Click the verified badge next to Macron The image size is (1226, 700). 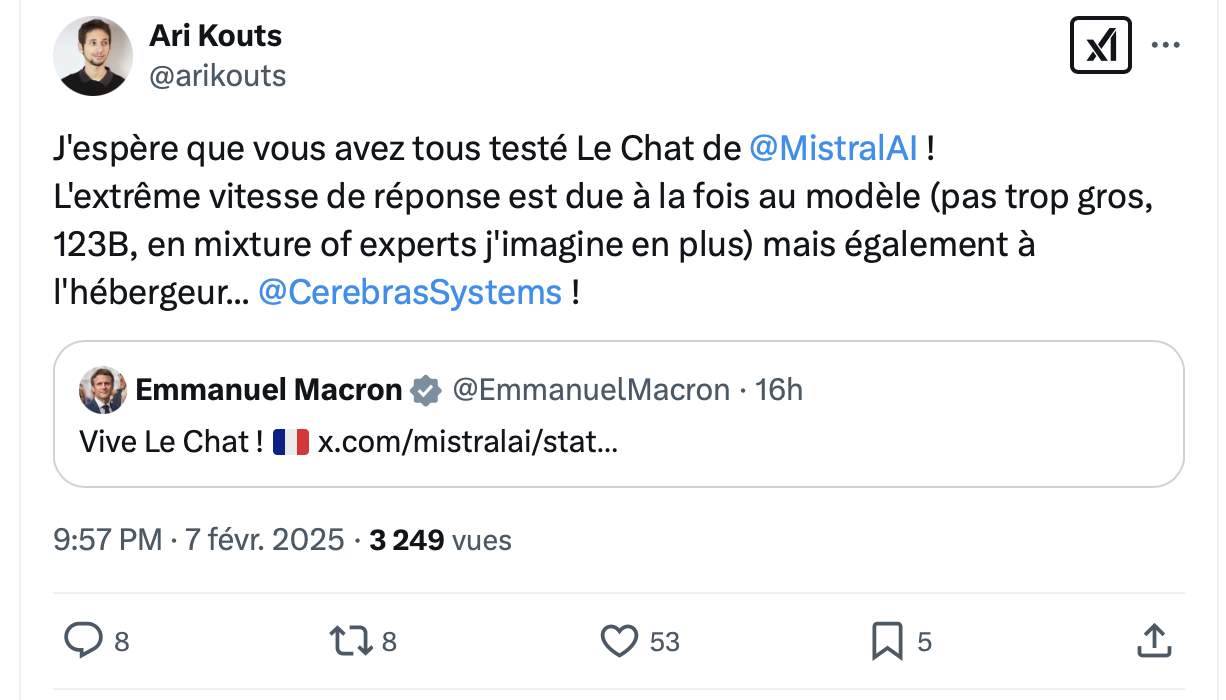coord(427,390)
